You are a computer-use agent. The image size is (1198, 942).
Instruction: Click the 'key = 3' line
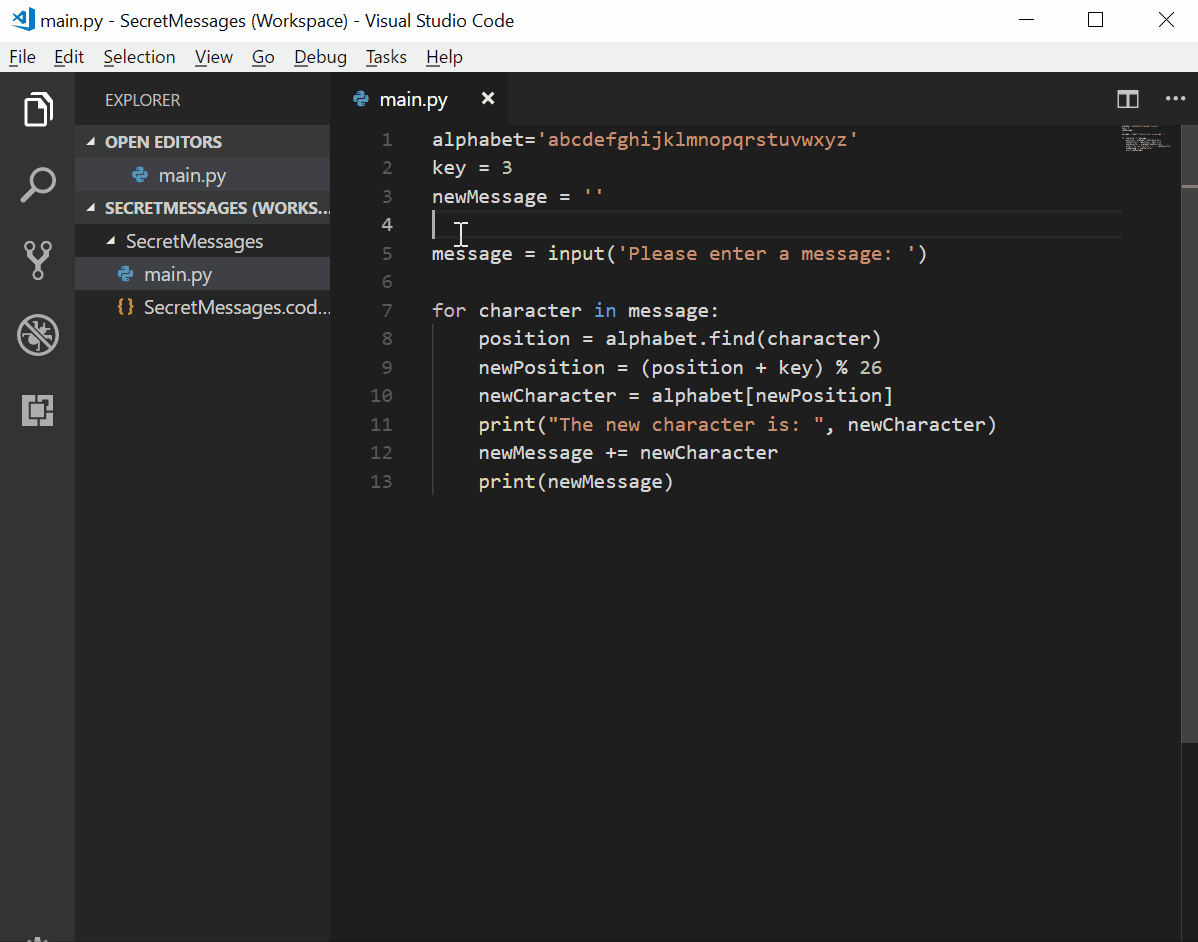[x=471, y=168]
